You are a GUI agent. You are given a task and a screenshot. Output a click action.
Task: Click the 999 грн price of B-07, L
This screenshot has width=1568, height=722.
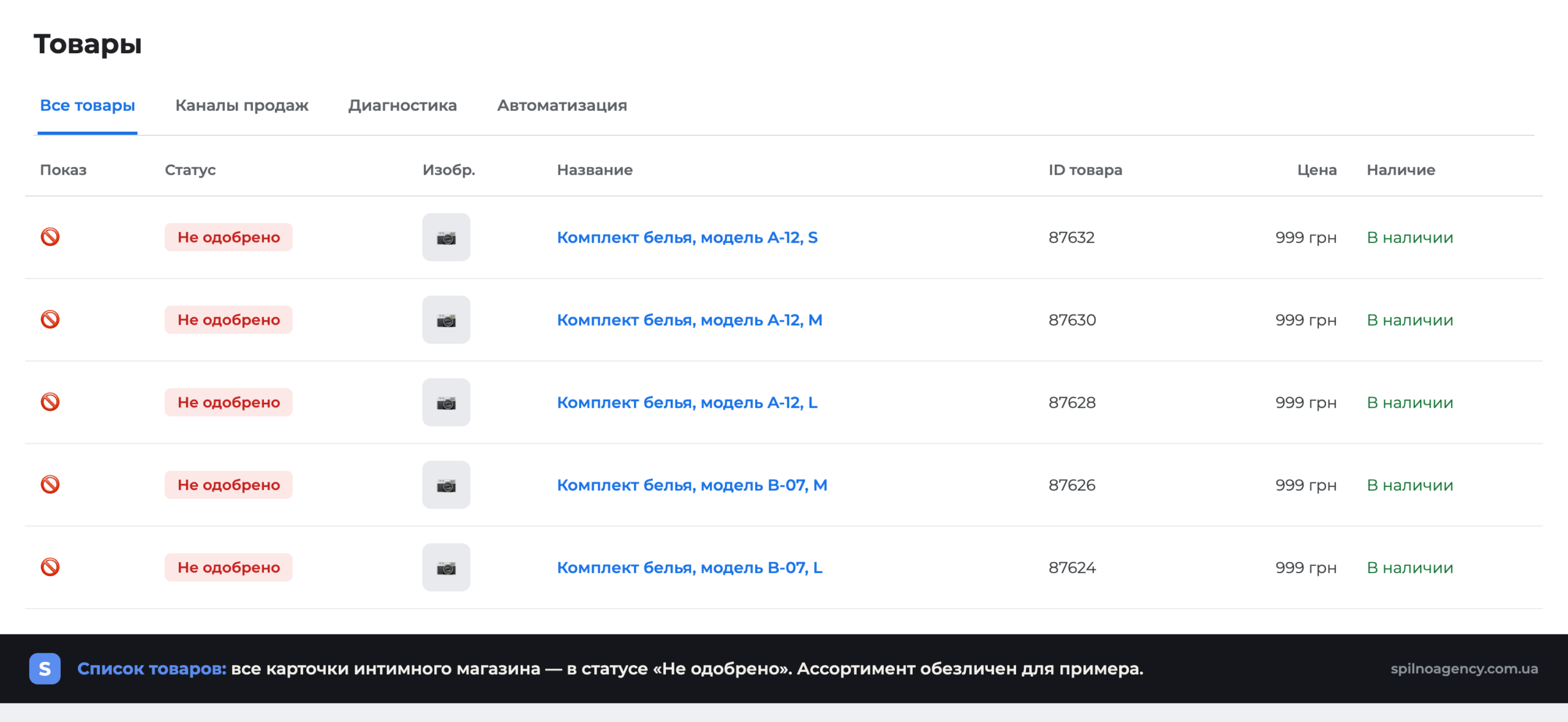pyautogui.click(x=1306, y=568)
